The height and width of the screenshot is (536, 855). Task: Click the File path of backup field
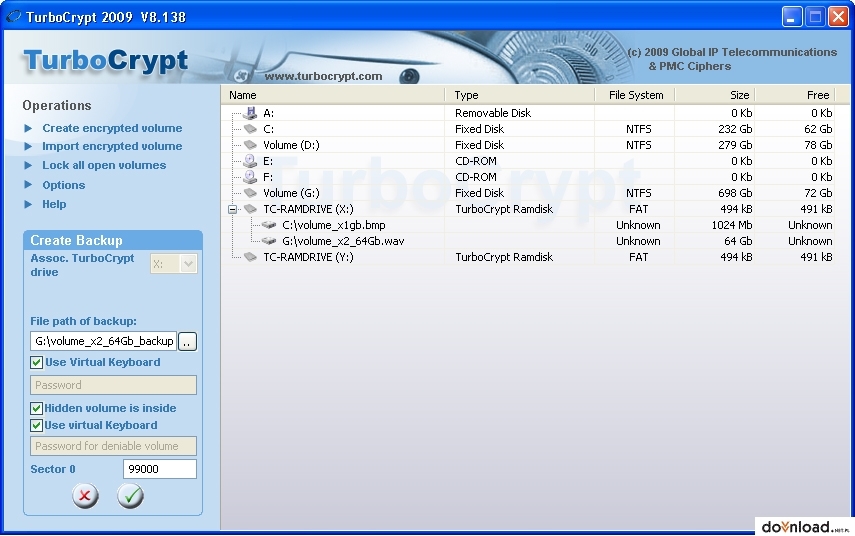104,341
